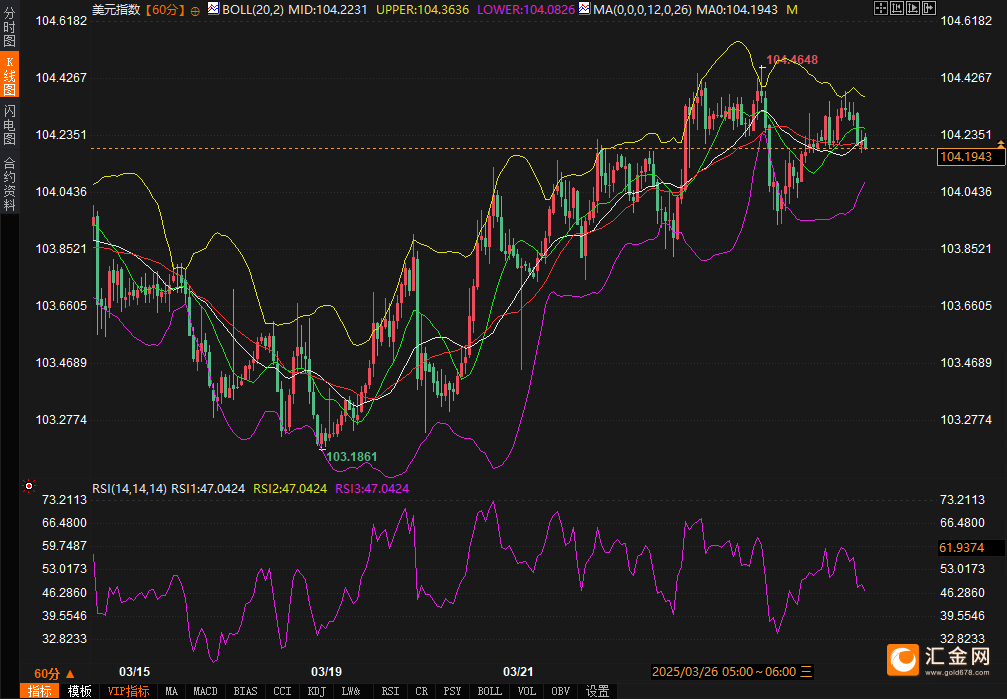
Task: Click the yellow M label after MA0 value
Action: (792, 10)
